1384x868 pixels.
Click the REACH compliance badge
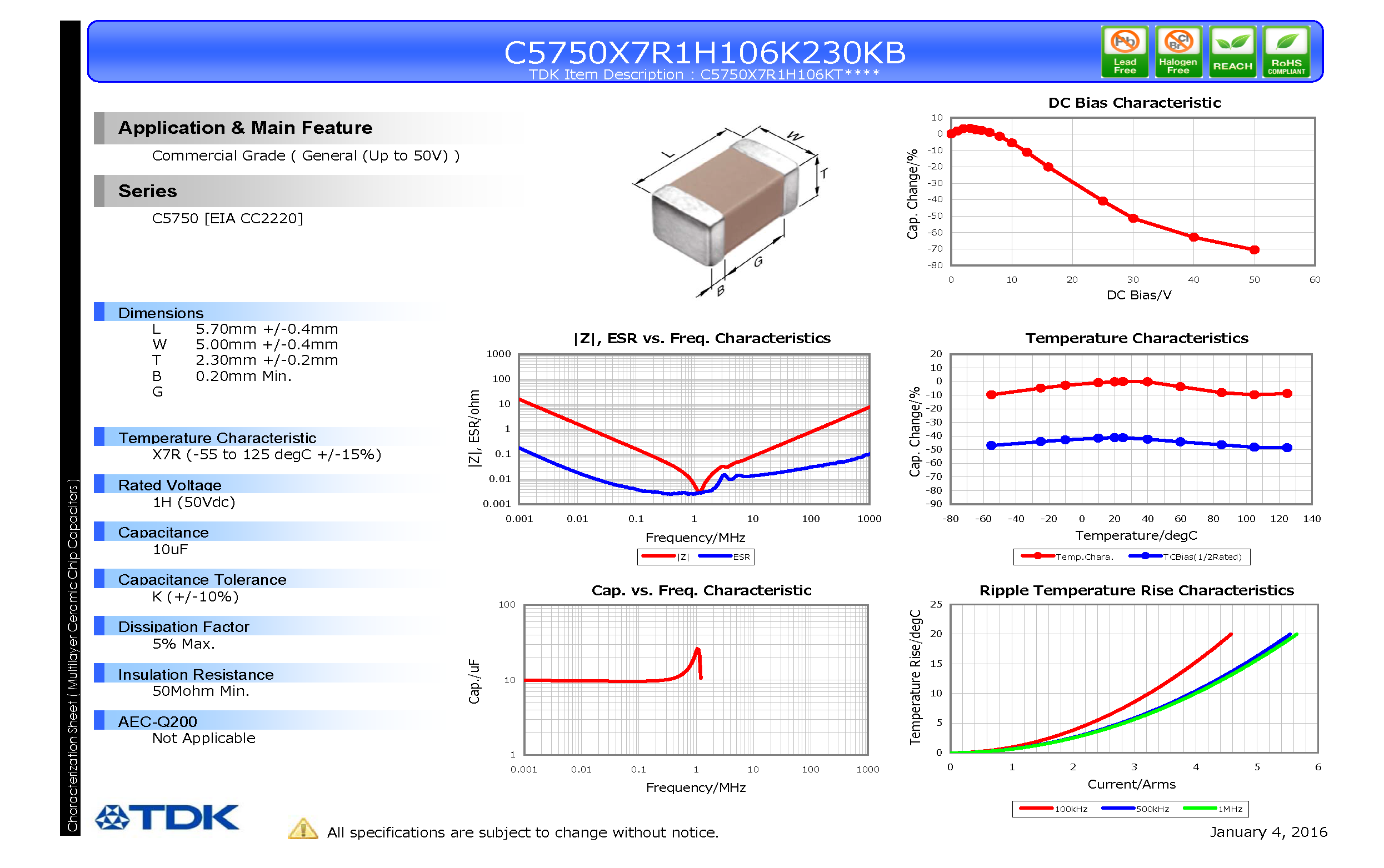click(x=1231, y=52)
